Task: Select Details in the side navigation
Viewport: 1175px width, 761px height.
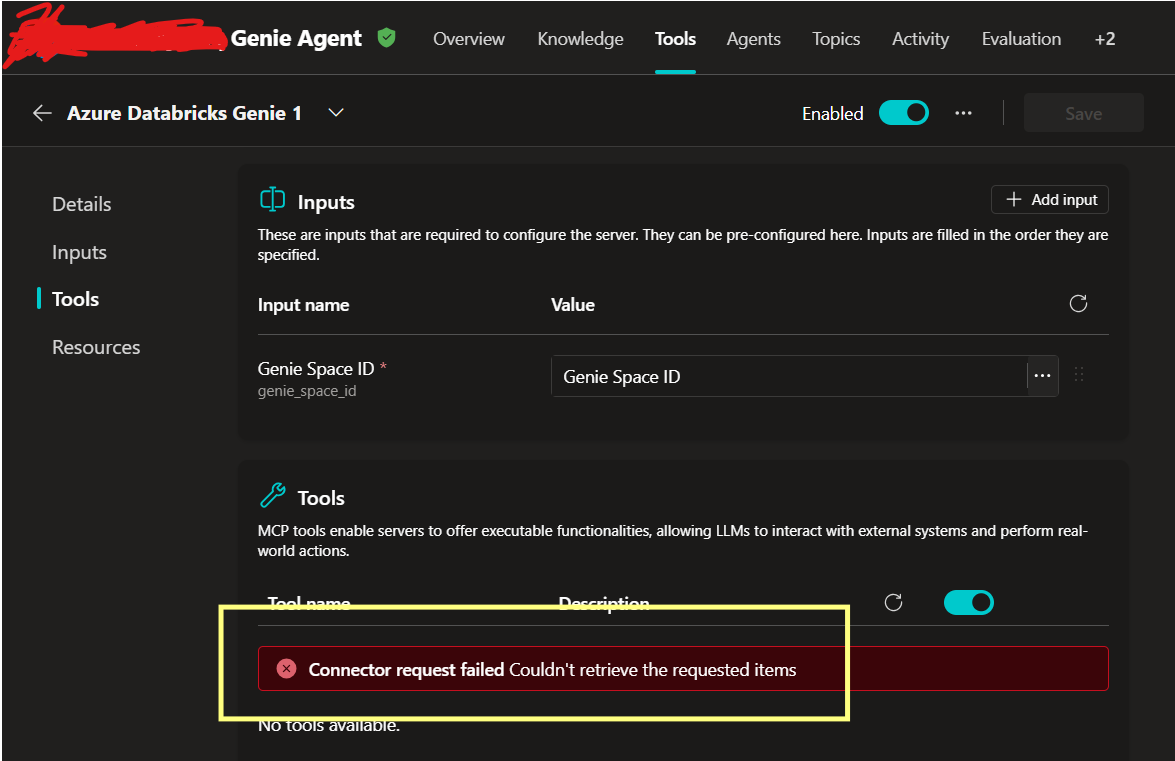Action: tap(82, 204)
